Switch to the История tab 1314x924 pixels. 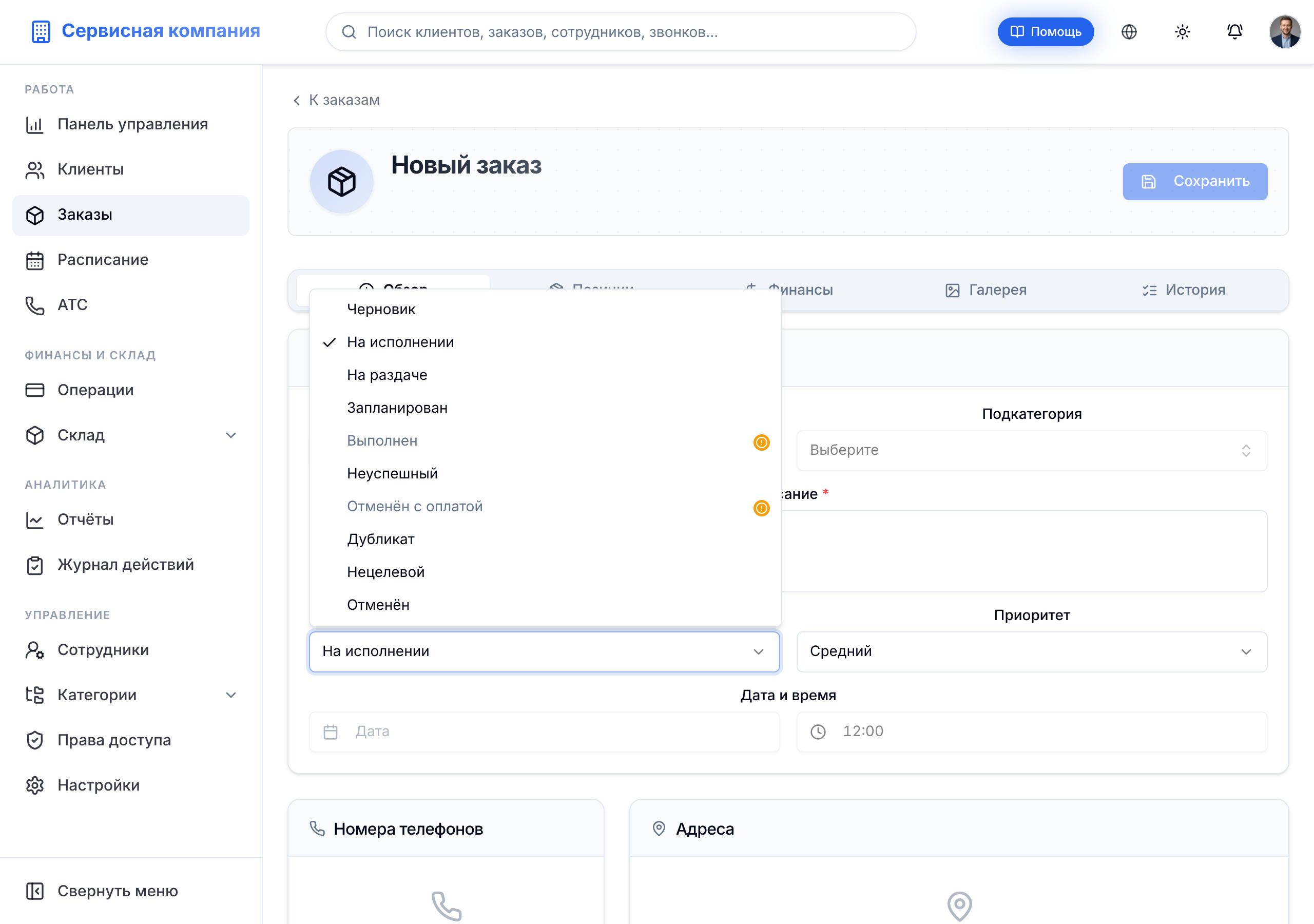tap(1184, 290)
